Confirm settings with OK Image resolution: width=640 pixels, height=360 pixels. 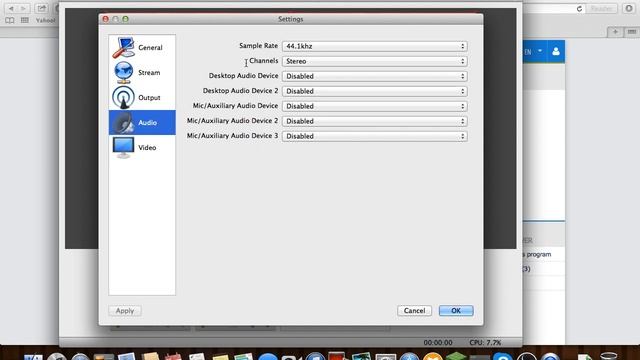point(456,311)
